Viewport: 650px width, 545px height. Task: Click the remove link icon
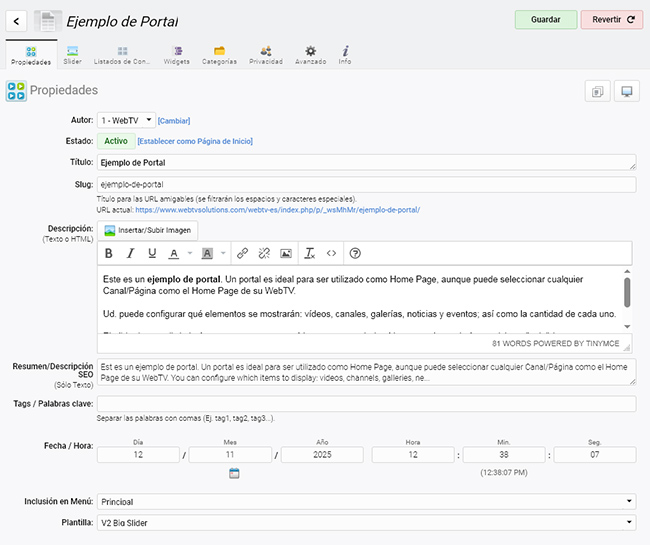(x=264, y=253)
